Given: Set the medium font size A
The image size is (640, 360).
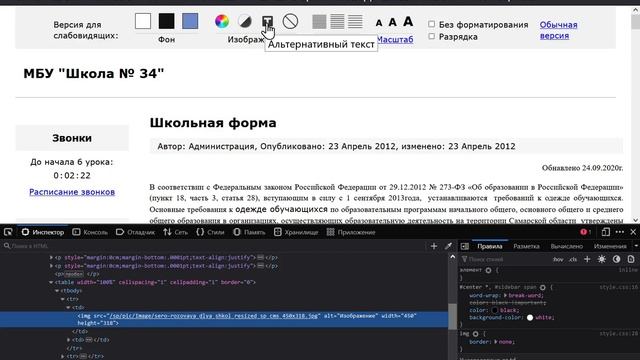Looking at the screenshot, I should pos(393,22).
